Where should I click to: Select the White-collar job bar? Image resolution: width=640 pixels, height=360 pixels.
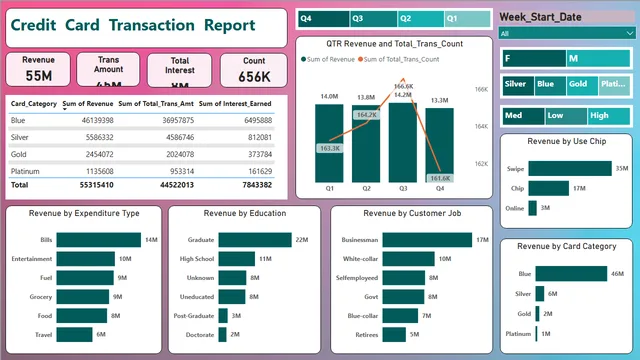point(409,259)
